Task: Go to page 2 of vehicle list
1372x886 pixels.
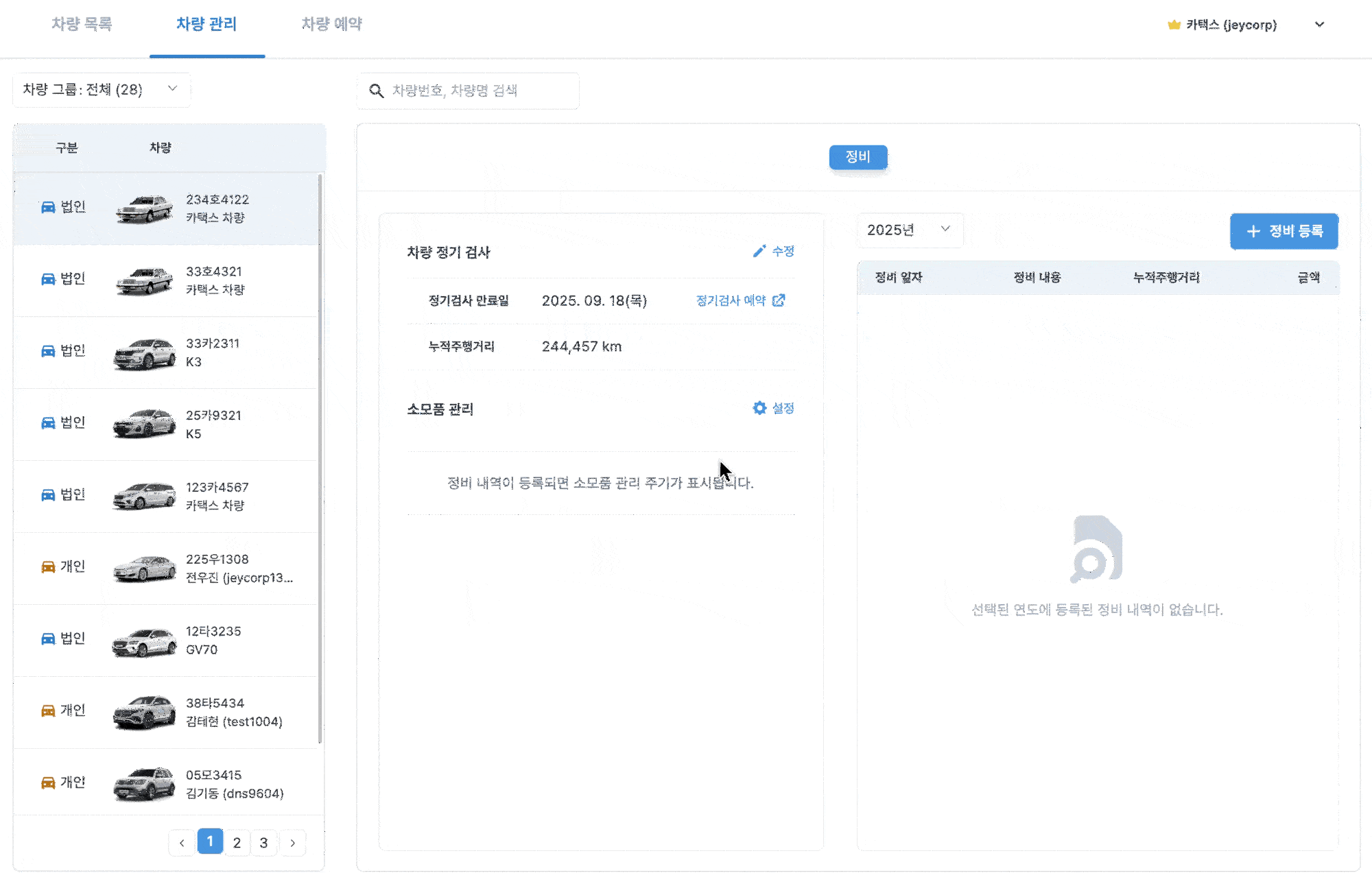Action: (x=237, y=843)
